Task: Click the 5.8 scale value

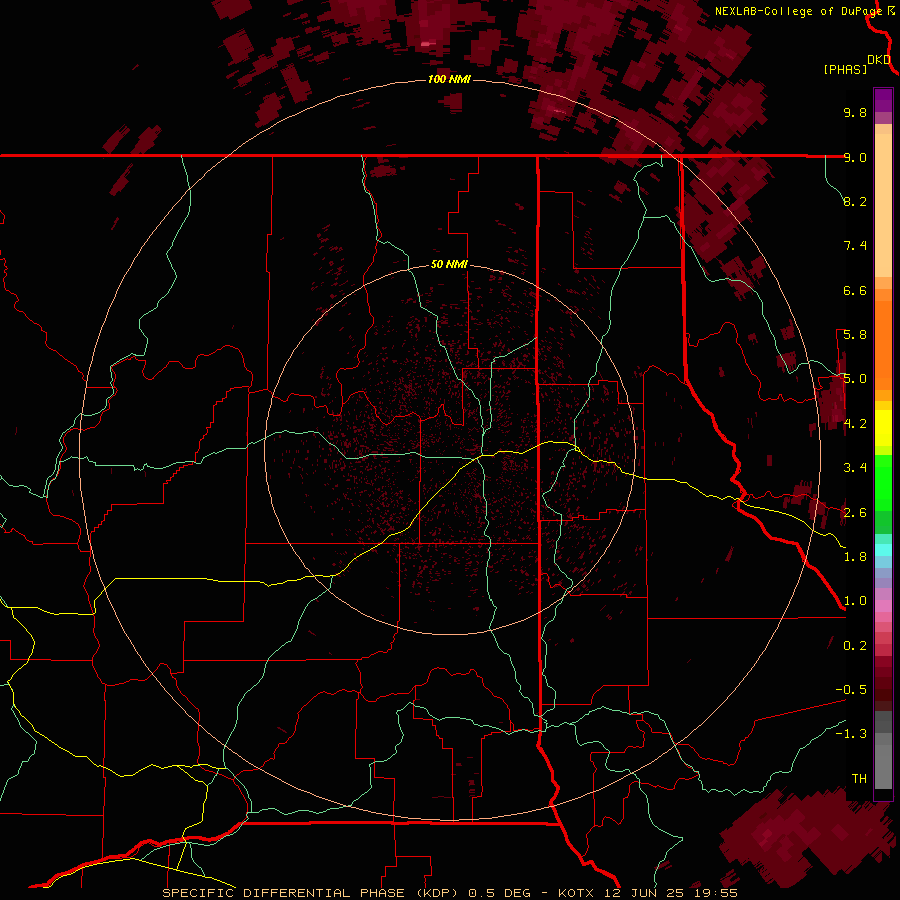Action: [x=855, y=335]
